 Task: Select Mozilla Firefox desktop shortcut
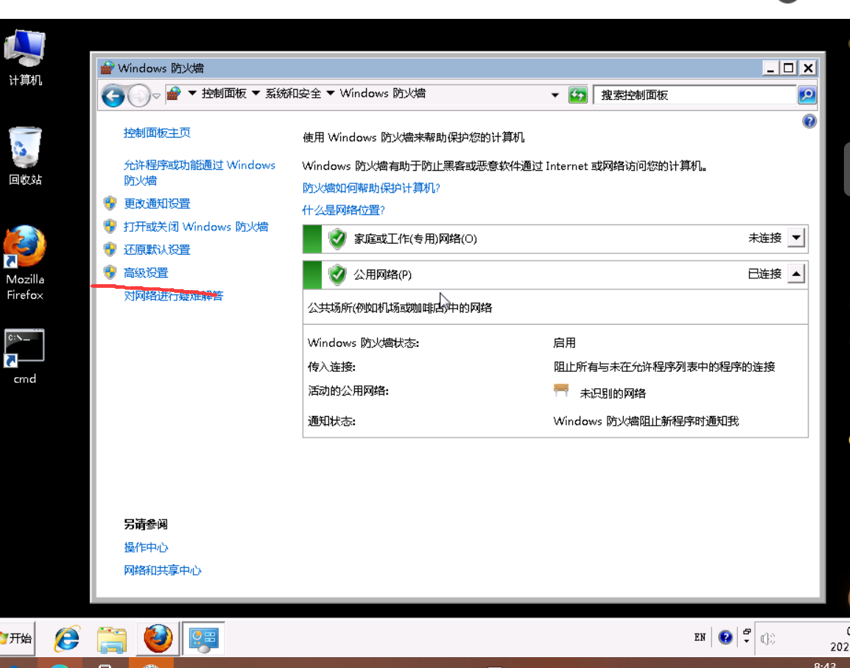pos(25,263)
